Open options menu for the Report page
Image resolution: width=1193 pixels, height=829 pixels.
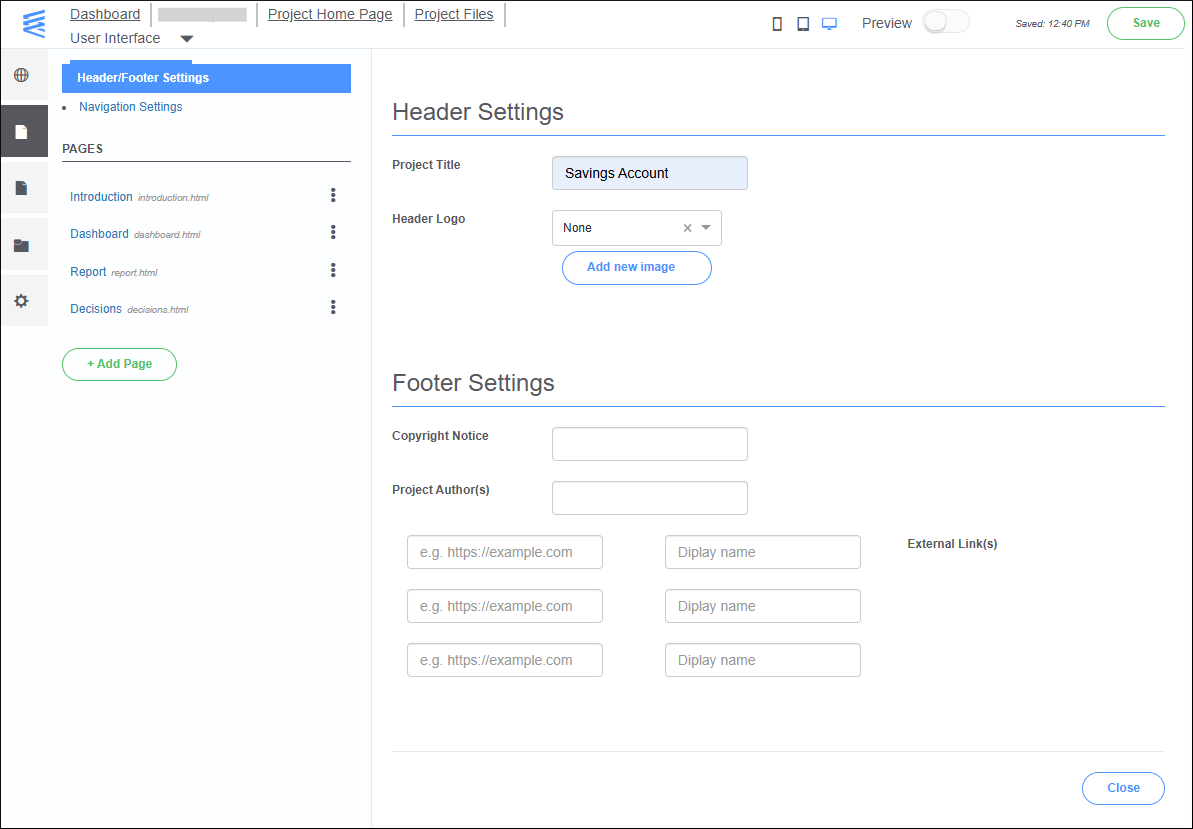coord(333,270)
